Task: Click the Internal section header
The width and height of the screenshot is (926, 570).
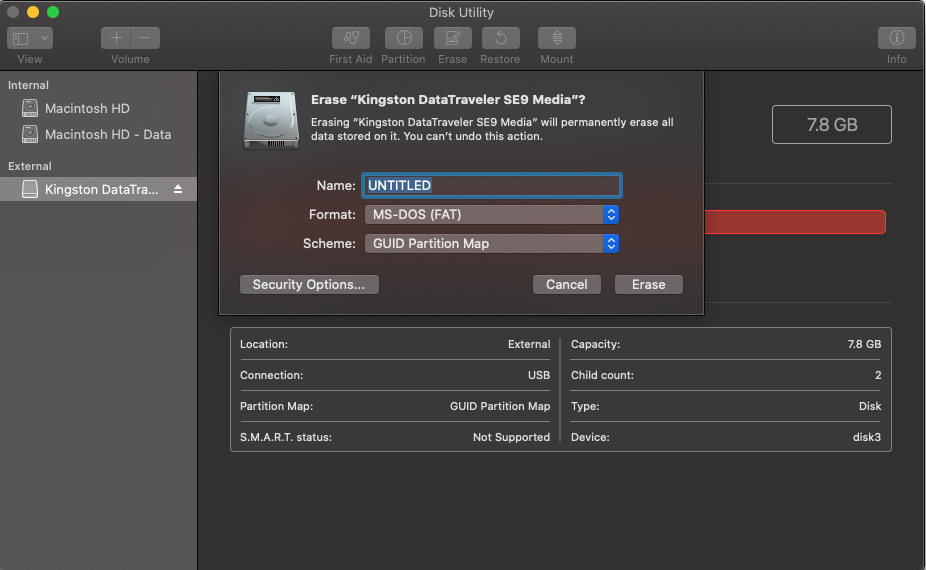Action: (x=28, y=85)
